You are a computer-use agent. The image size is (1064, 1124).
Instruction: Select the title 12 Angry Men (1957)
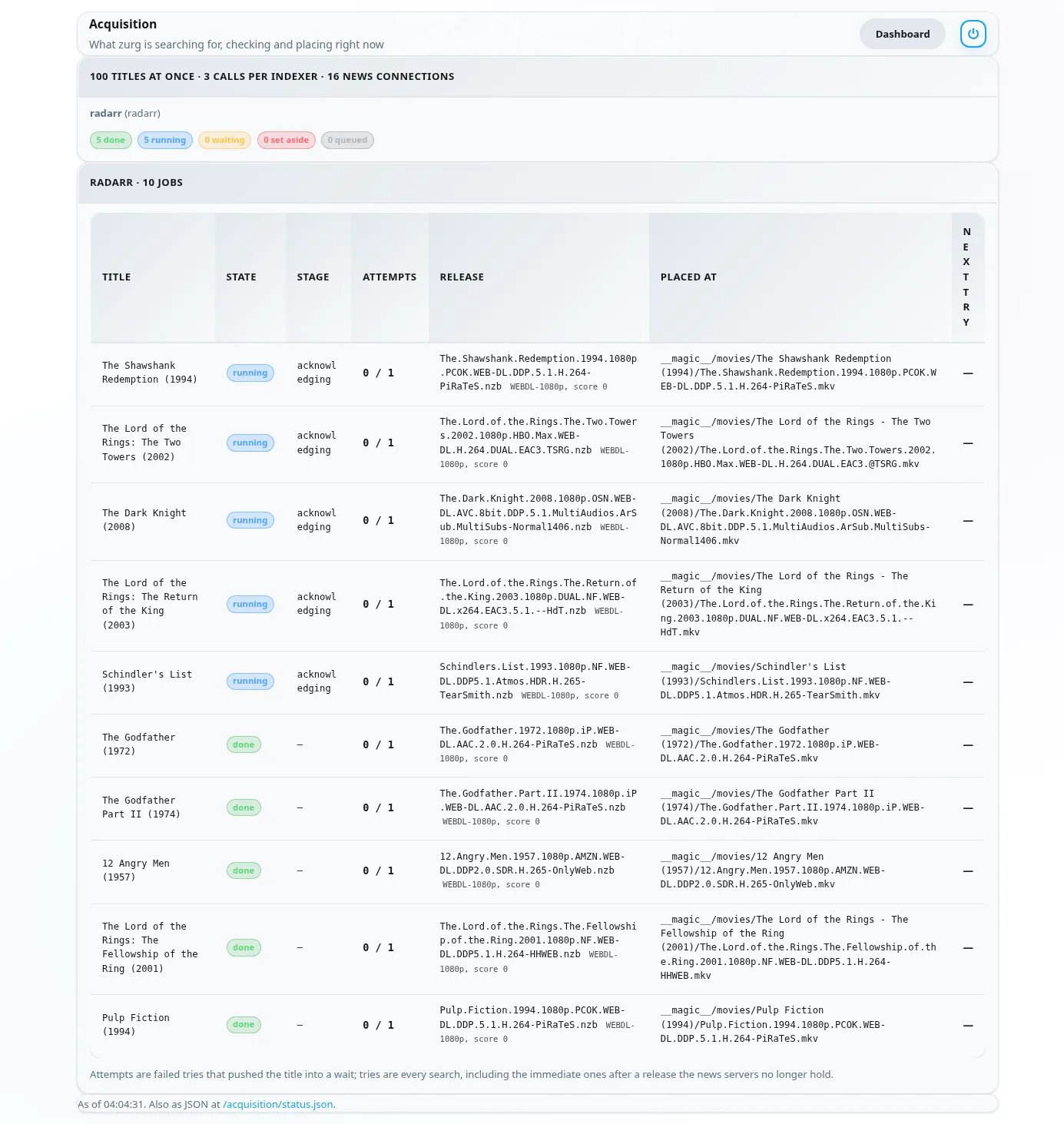(x=136, y=870)
